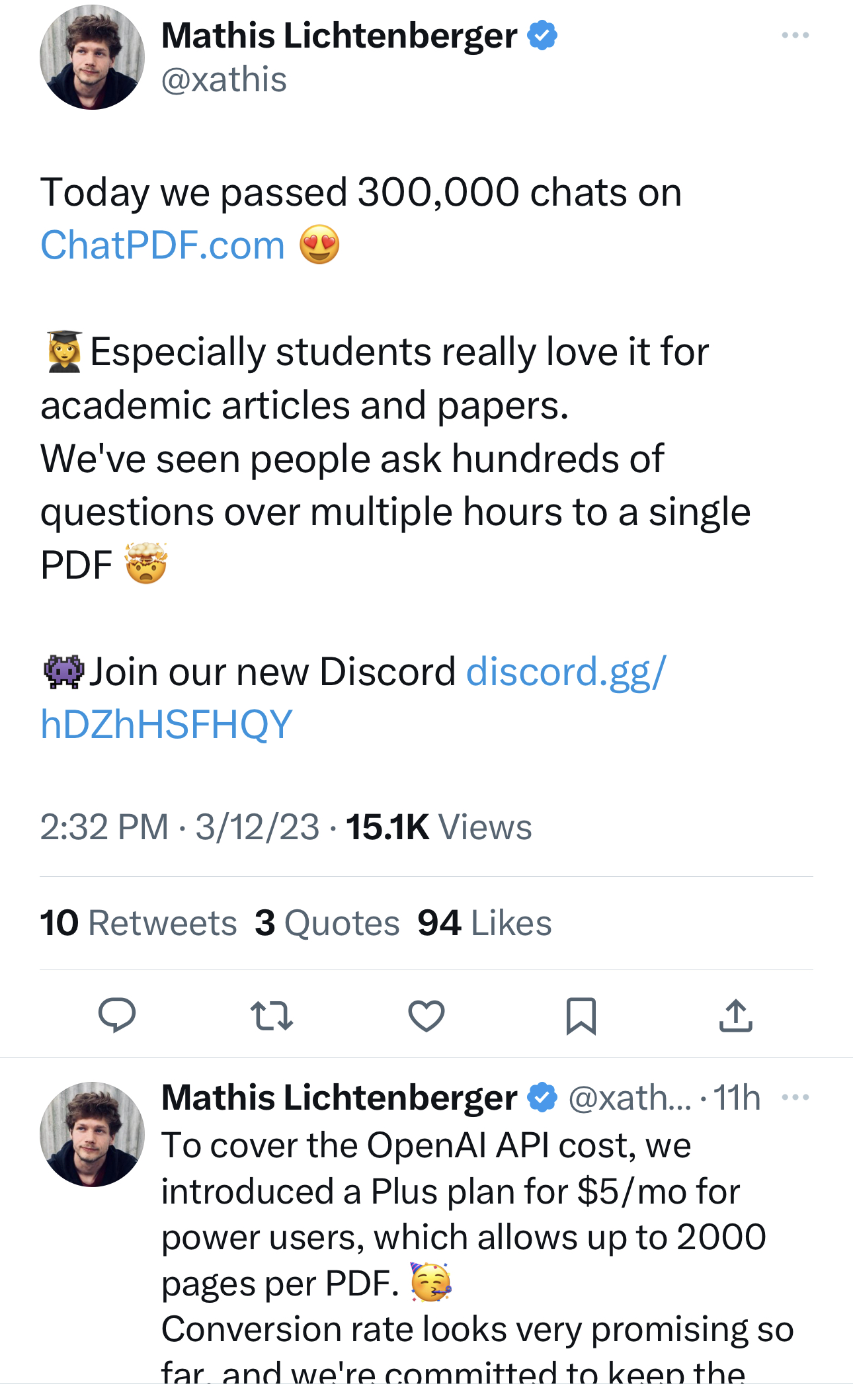
Task: Open the share tweet icon
Action: (x=735, y=1016)
